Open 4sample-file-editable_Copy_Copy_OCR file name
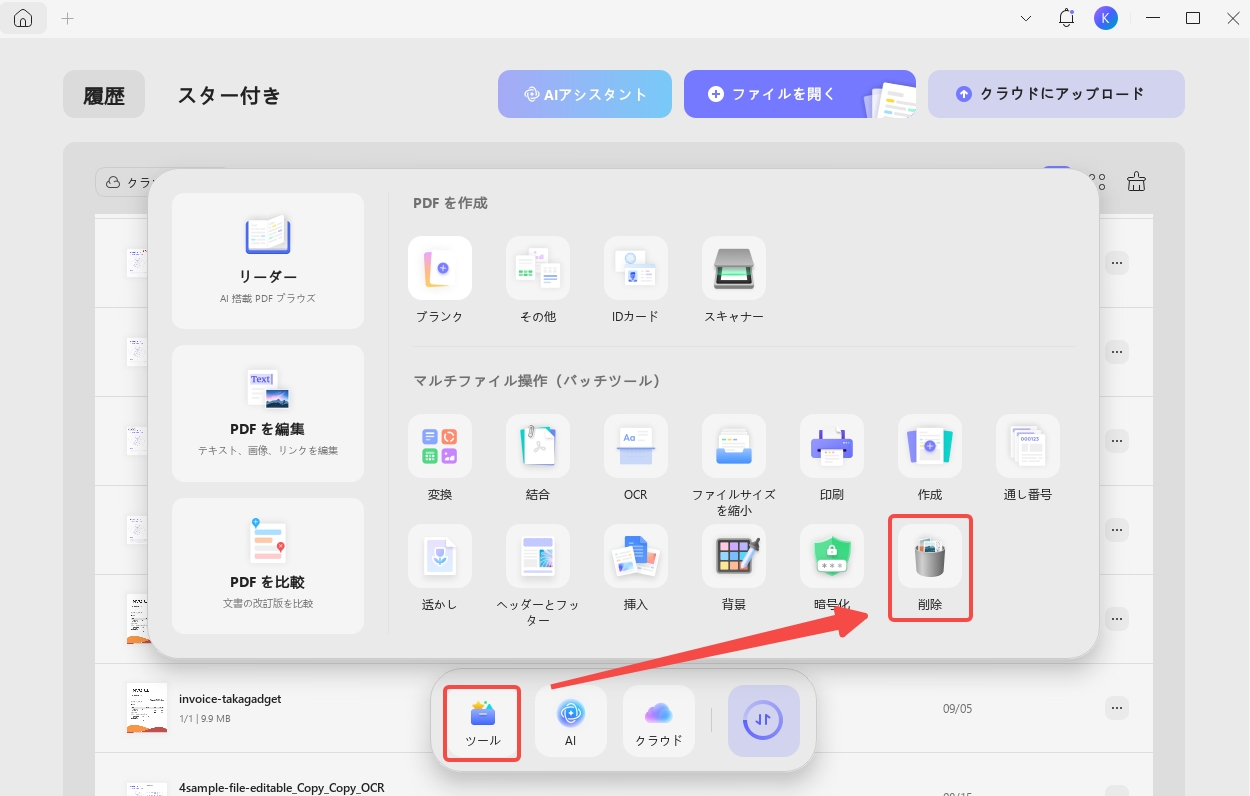The width and height of the screenshot is (1250, 796). (282, 788)
